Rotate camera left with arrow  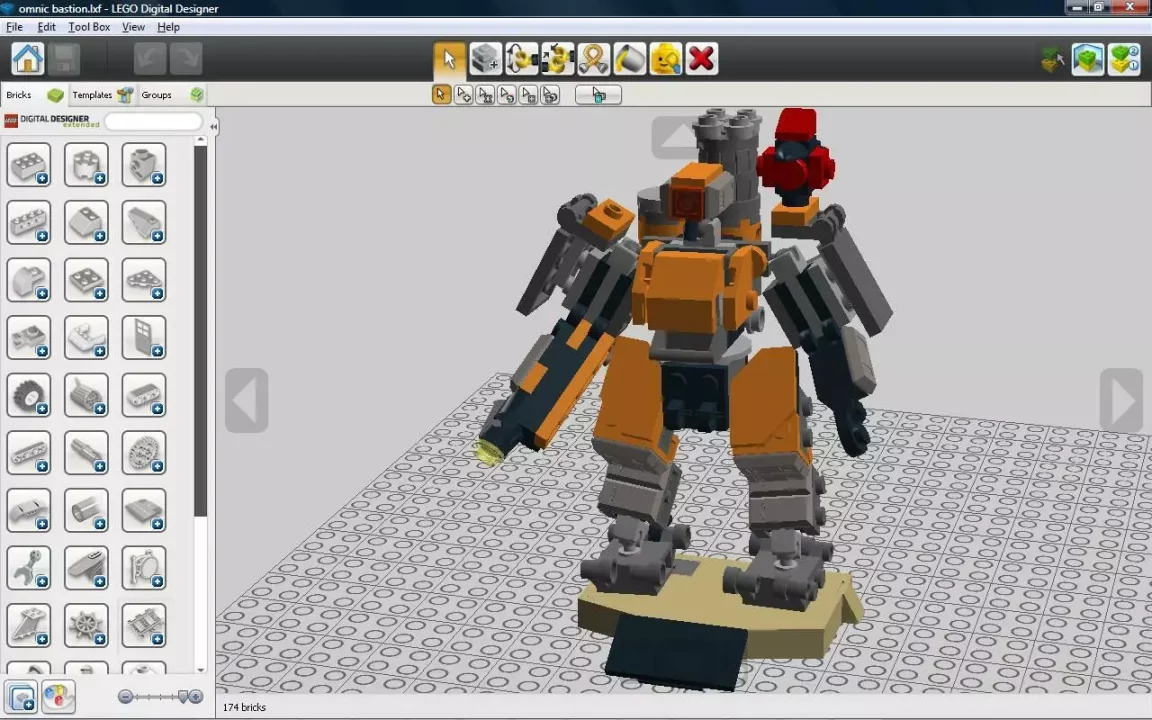[247, 400]
